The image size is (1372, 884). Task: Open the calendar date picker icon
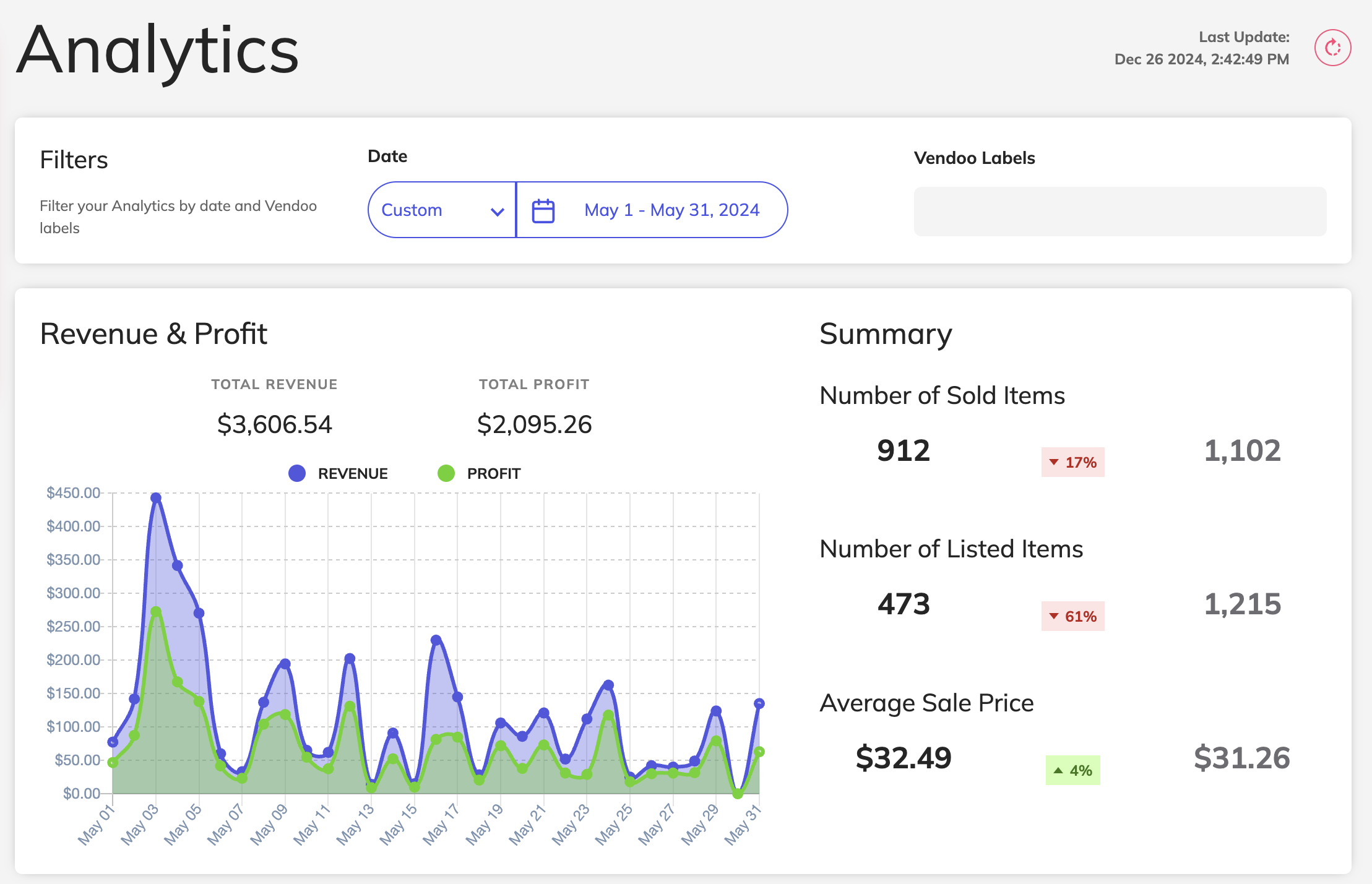pyautogui.click(x=543, y=210)
